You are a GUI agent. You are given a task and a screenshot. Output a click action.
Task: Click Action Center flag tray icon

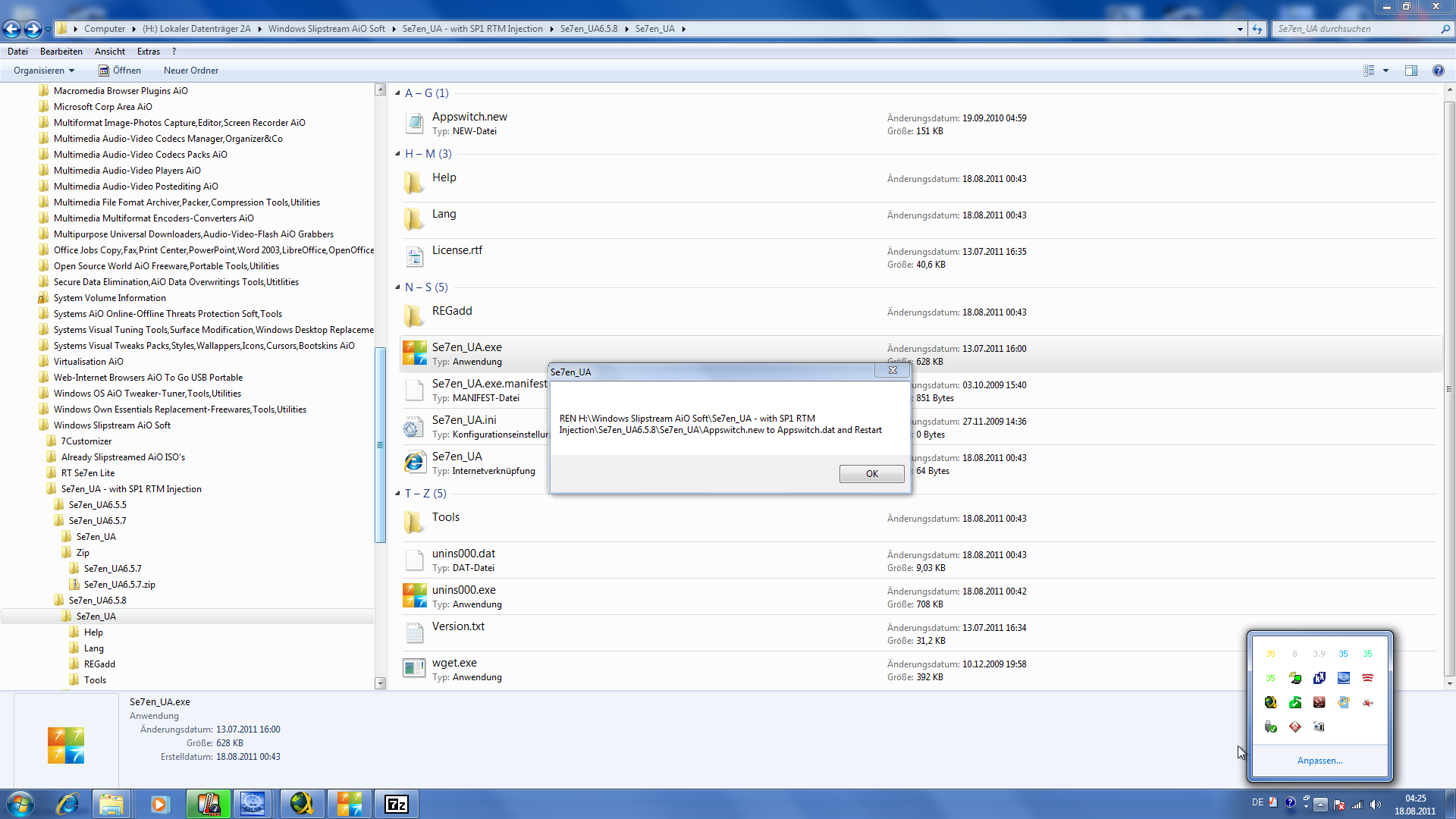click(1339, 804)
